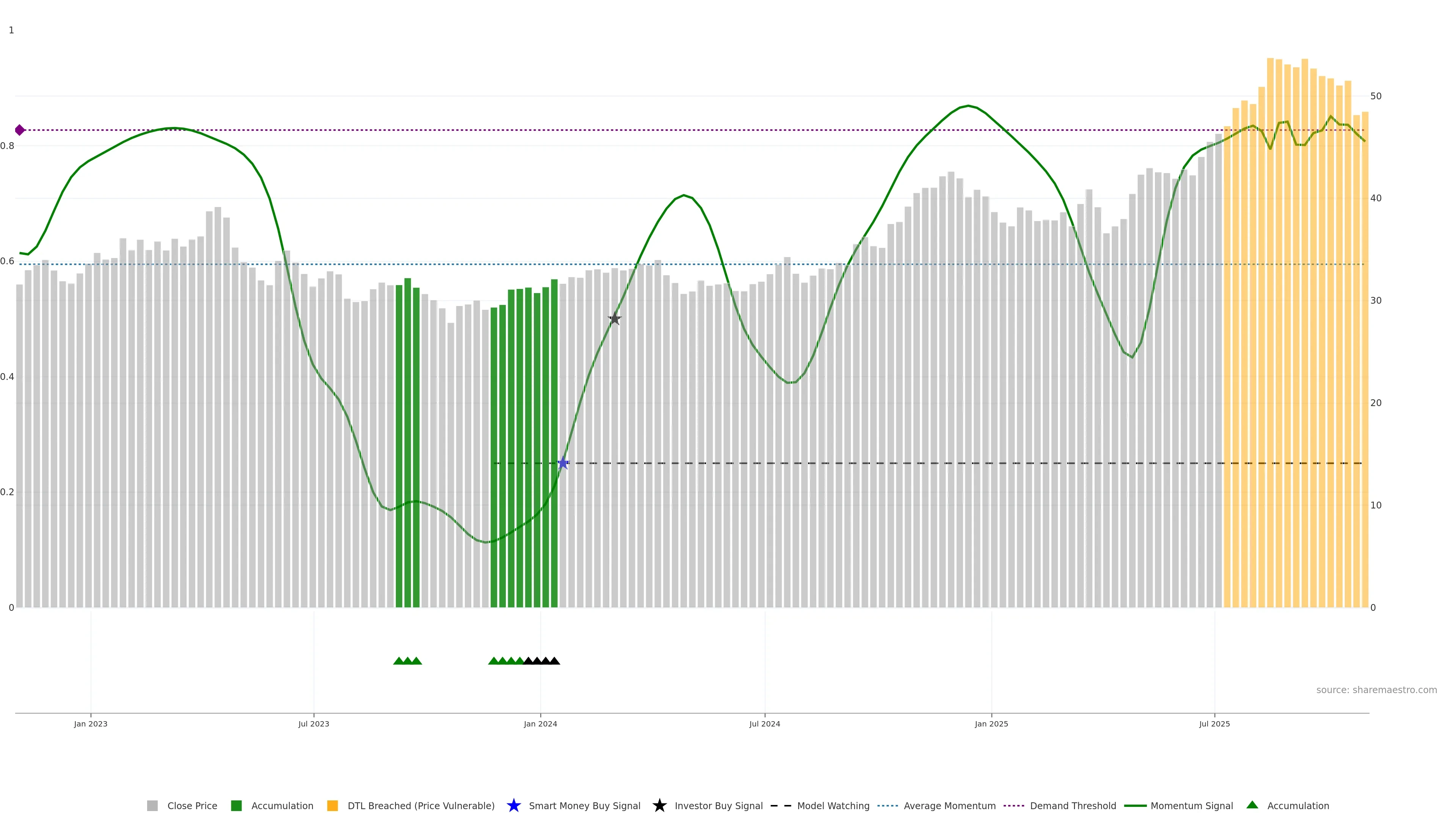Viewport: 1456px width, 819px height.
Task: Click the black Investor Buy Signal star on chart
Action: tap(614, 319)
